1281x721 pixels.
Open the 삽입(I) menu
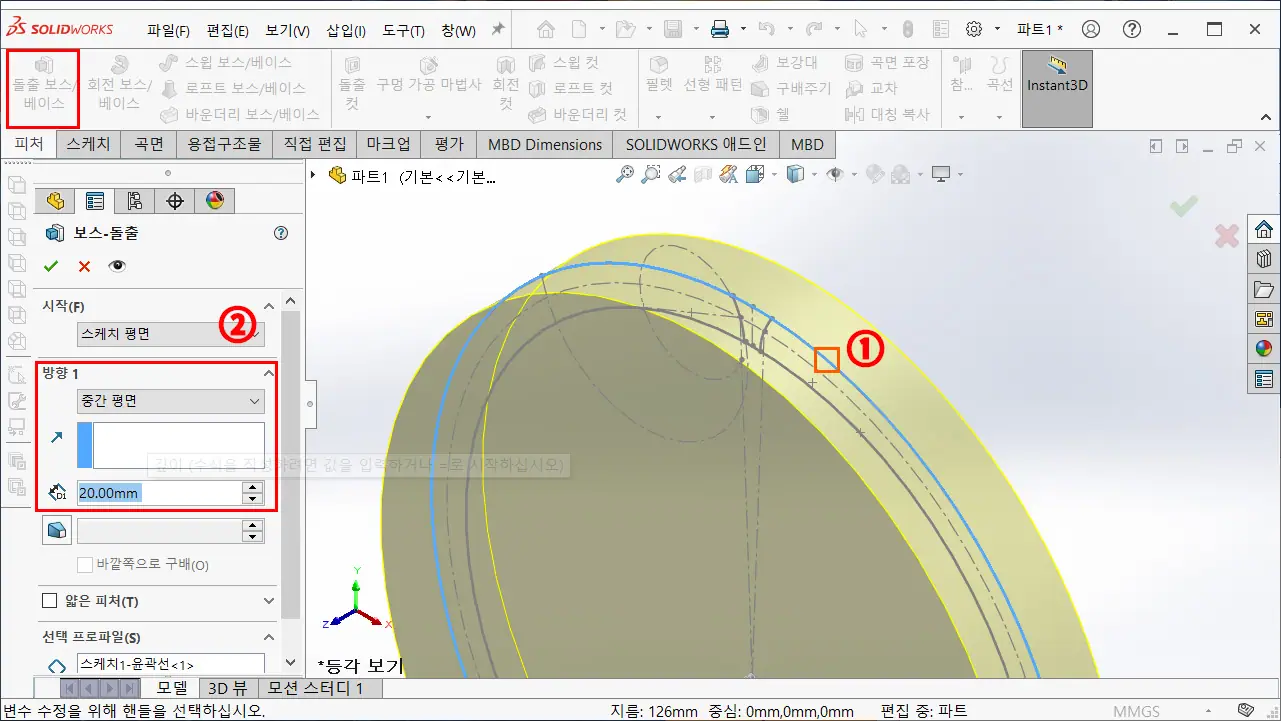346,30
